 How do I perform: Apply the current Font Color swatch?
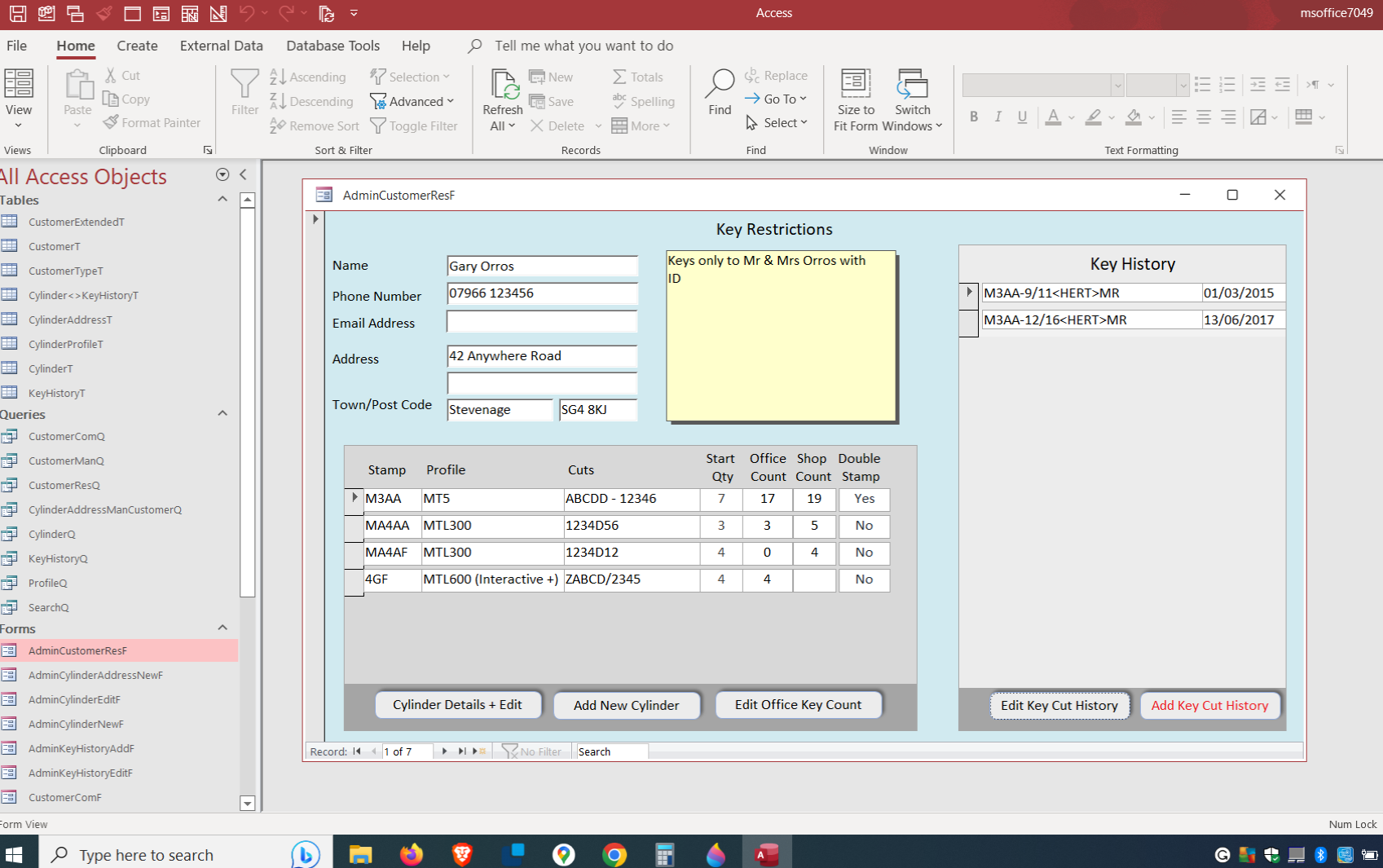point(1053,117)
